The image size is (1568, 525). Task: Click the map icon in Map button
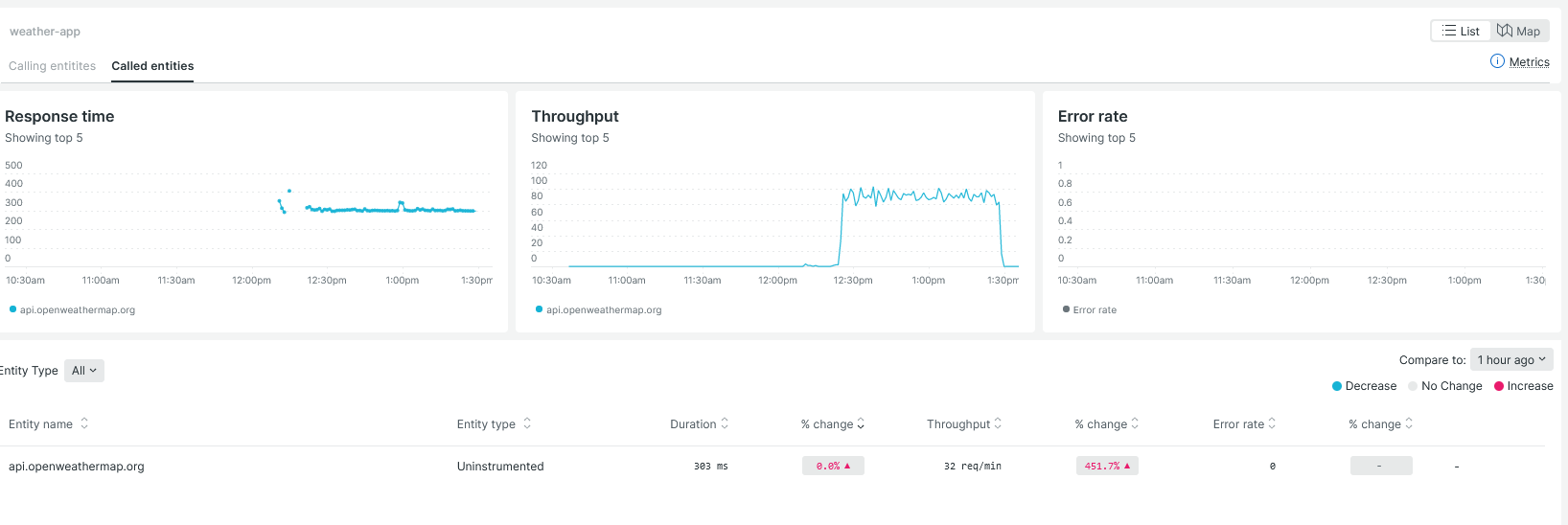(1505, 31)
